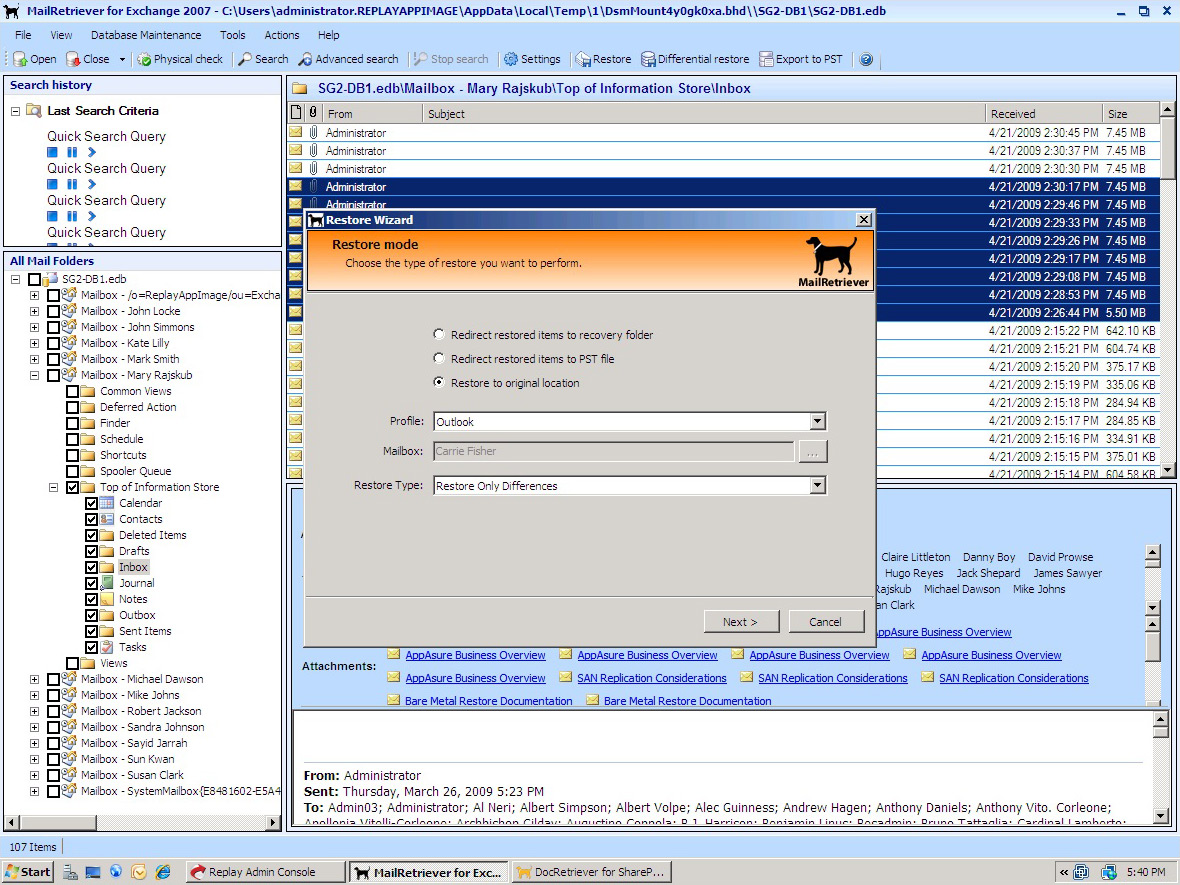
Task: Expand Mailbox - Michael Dawson tree node
Action: pyautogui.click(x=35, y=679)
